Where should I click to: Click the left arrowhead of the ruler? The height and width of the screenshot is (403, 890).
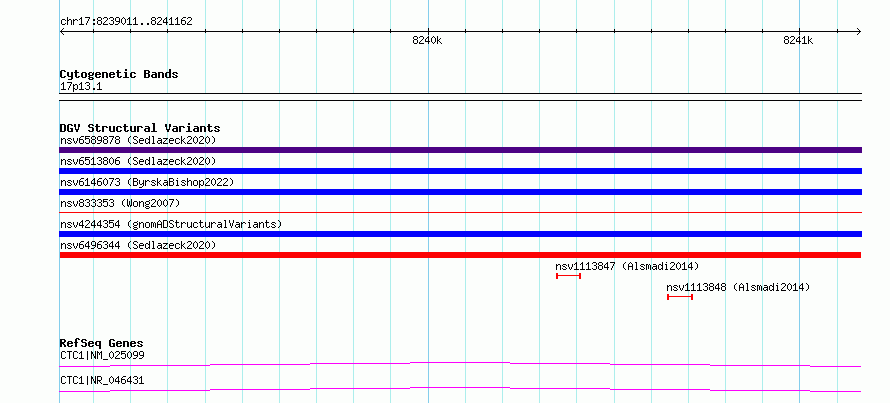coord(62,31)
